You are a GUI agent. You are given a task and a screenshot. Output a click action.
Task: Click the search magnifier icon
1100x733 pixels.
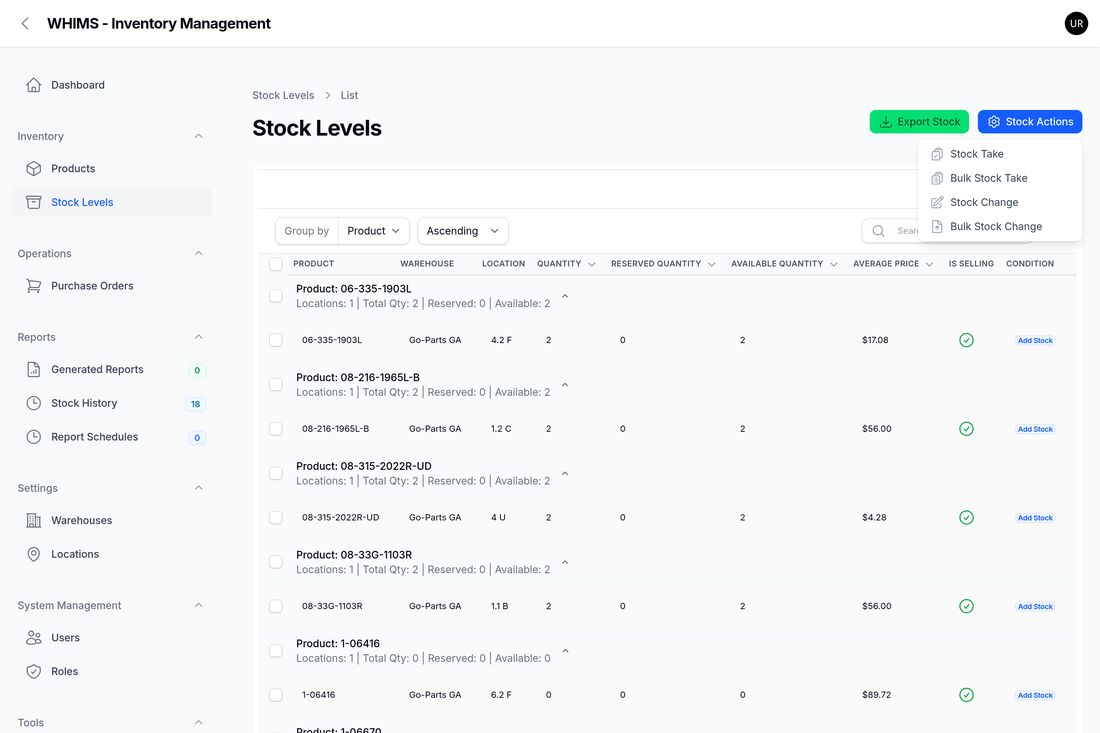click(x=878, y=231)
